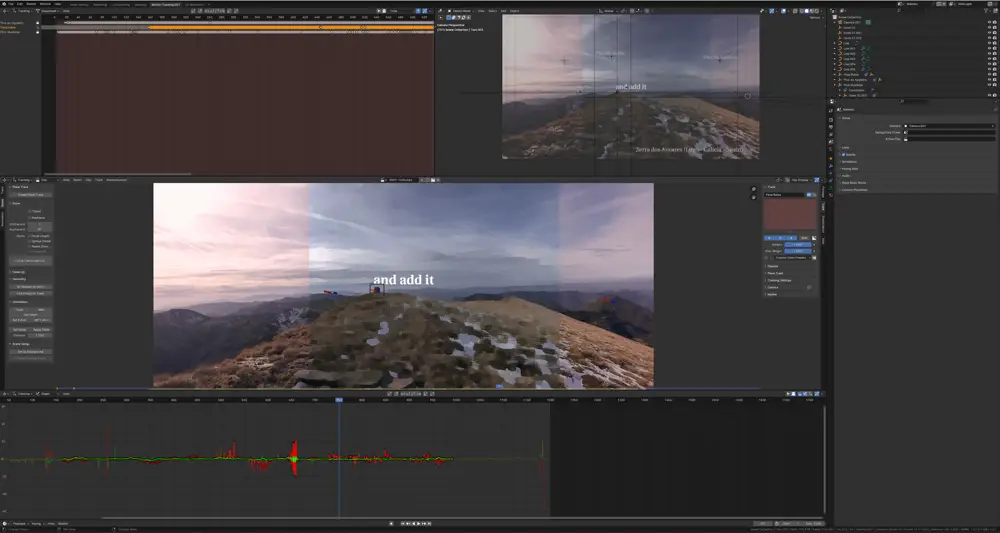Click the outliner filter funnel icon
The height and width of the screenshot is (533, 1000).
[986, 11]
